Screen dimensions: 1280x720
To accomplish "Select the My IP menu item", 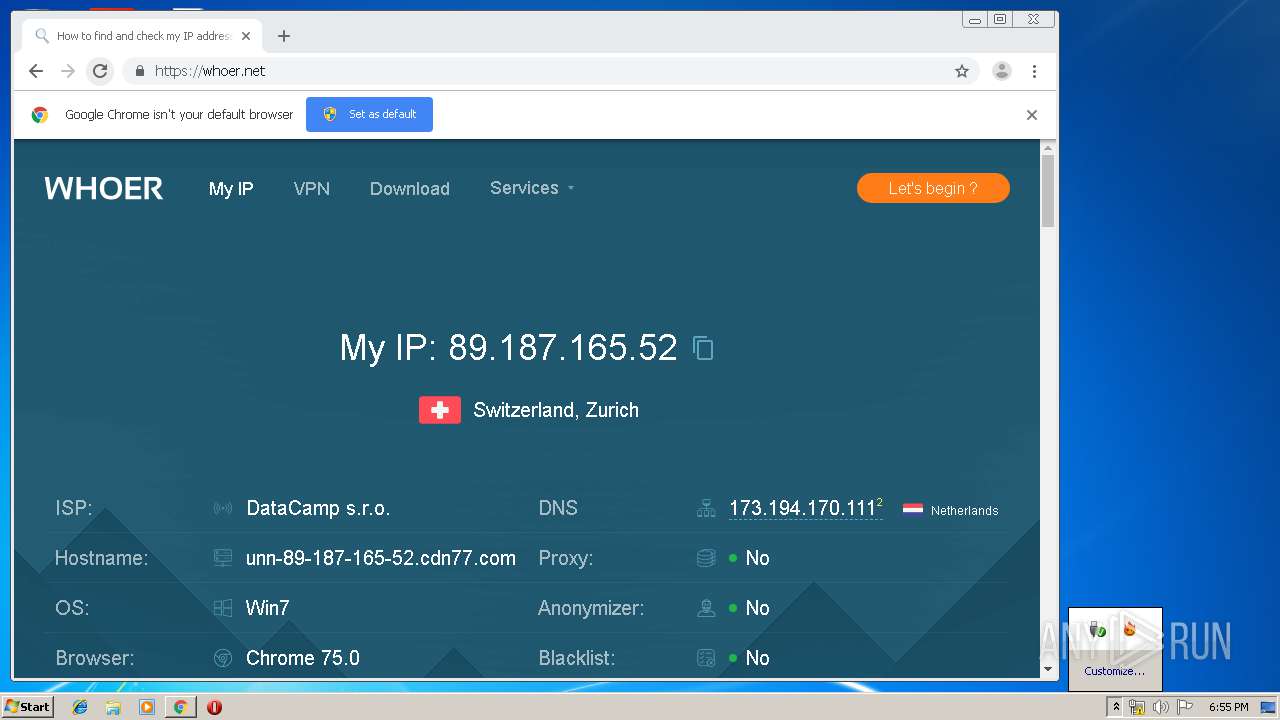I will pyautogui.click(x=231, y=188).
